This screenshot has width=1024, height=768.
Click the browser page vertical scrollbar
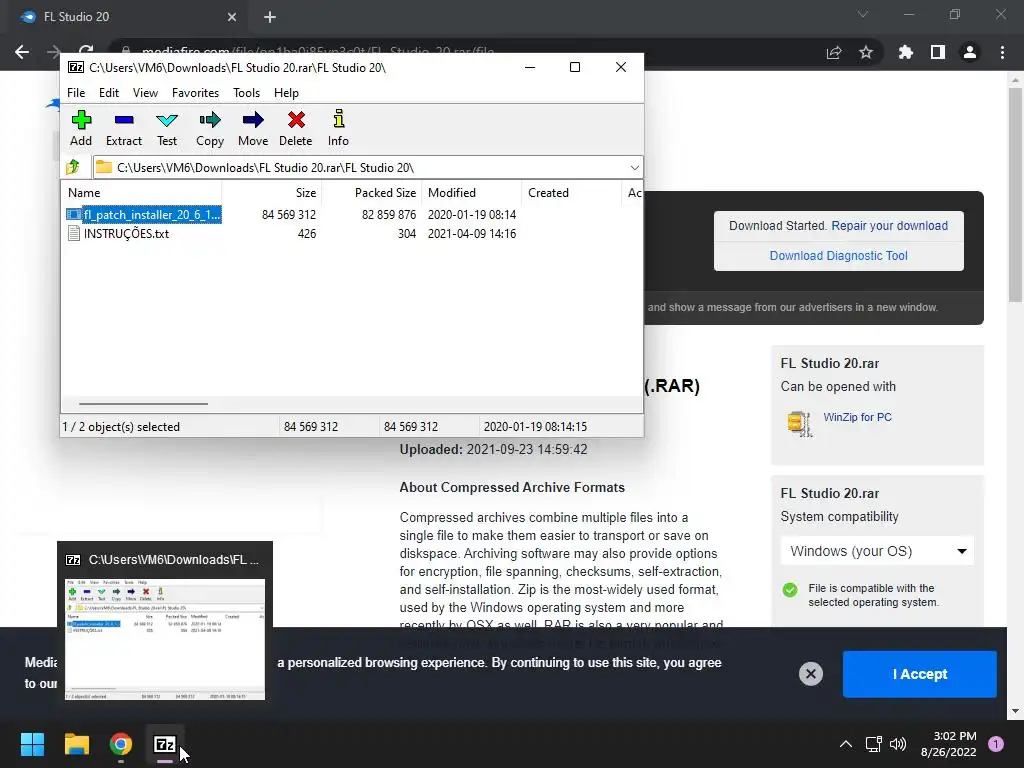click(1015, 195)
